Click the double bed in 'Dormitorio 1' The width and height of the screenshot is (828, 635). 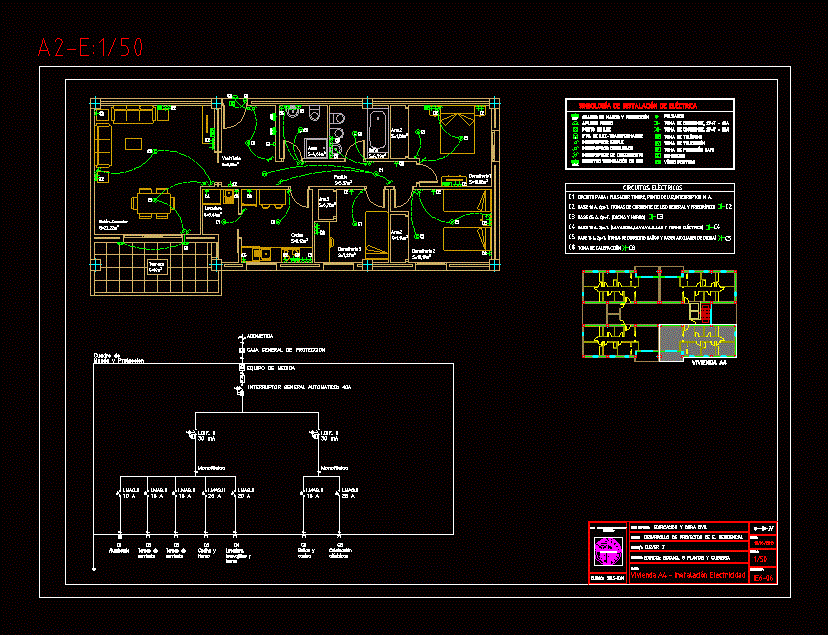(457, 130)
